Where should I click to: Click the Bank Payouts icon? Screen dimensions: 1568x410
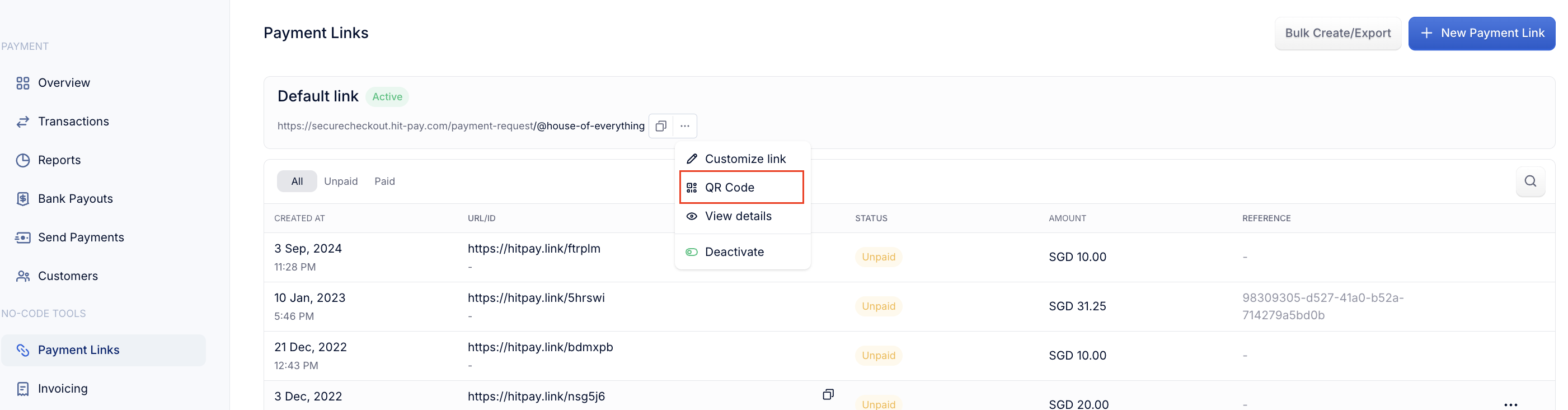coord(23,199)
